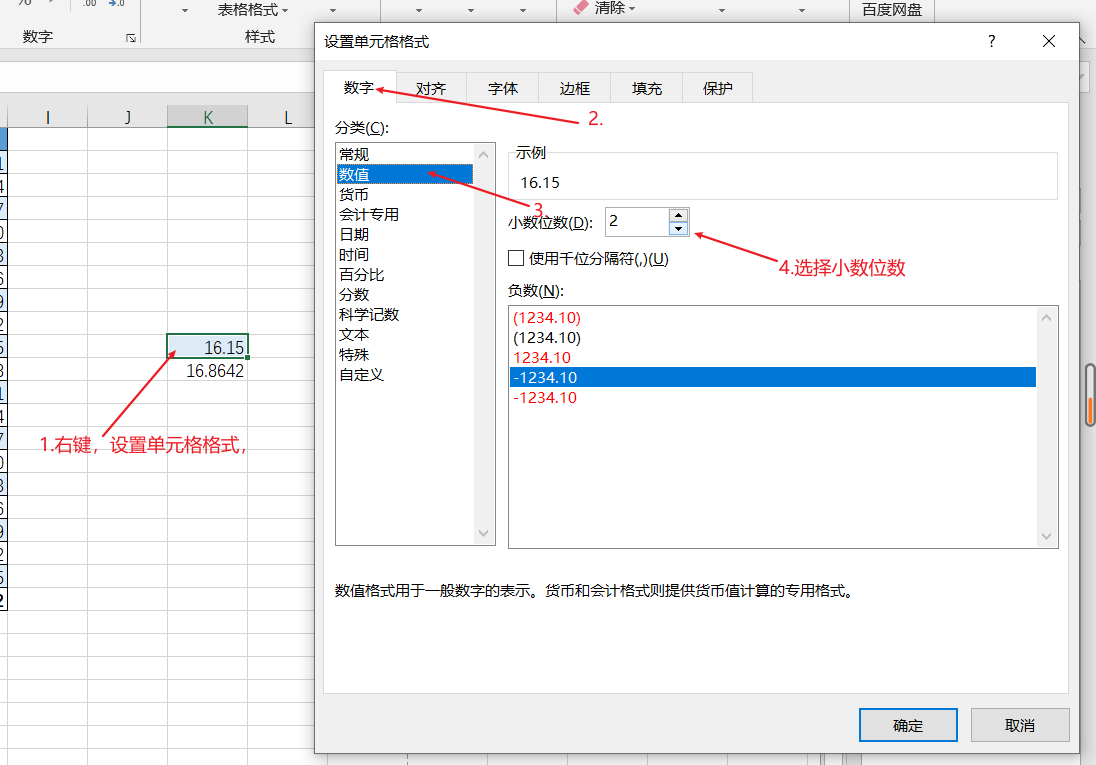Select 分数 in the category list
1096x765 pixels.
[405, 294]
